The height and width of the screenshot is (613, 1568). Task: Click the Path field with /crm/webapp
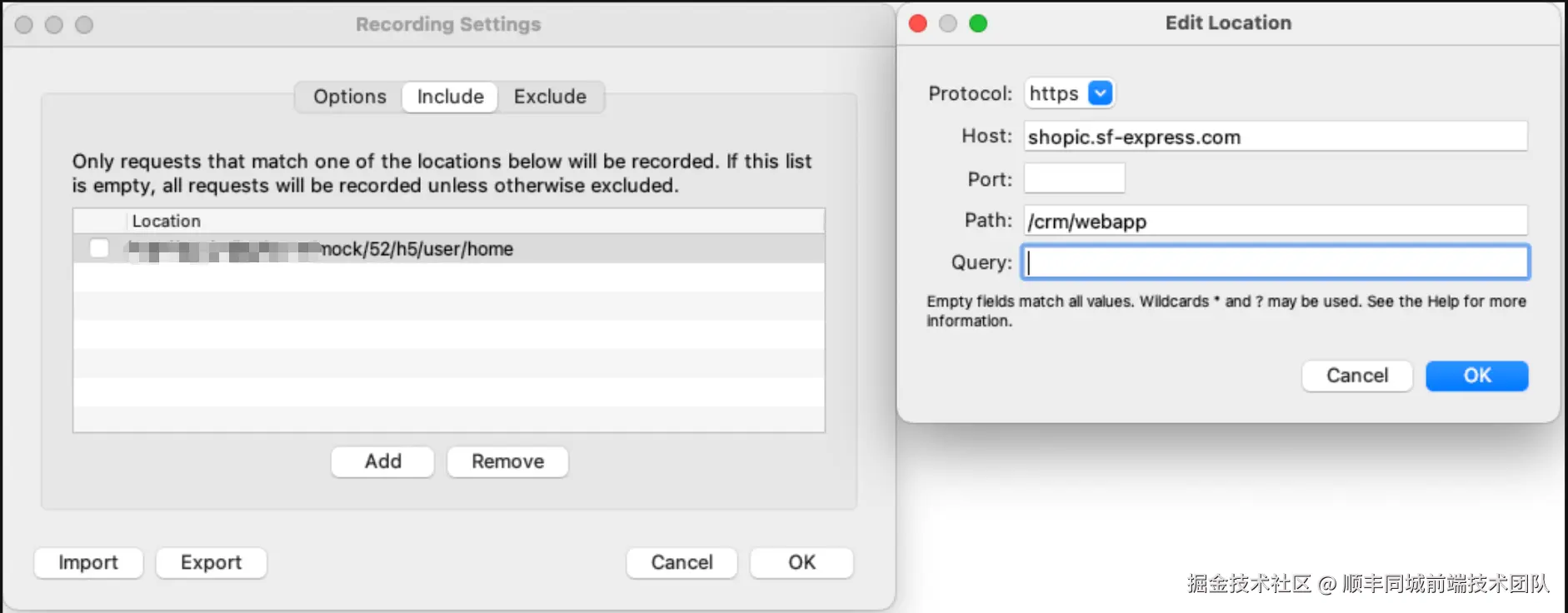point(1275,221)
